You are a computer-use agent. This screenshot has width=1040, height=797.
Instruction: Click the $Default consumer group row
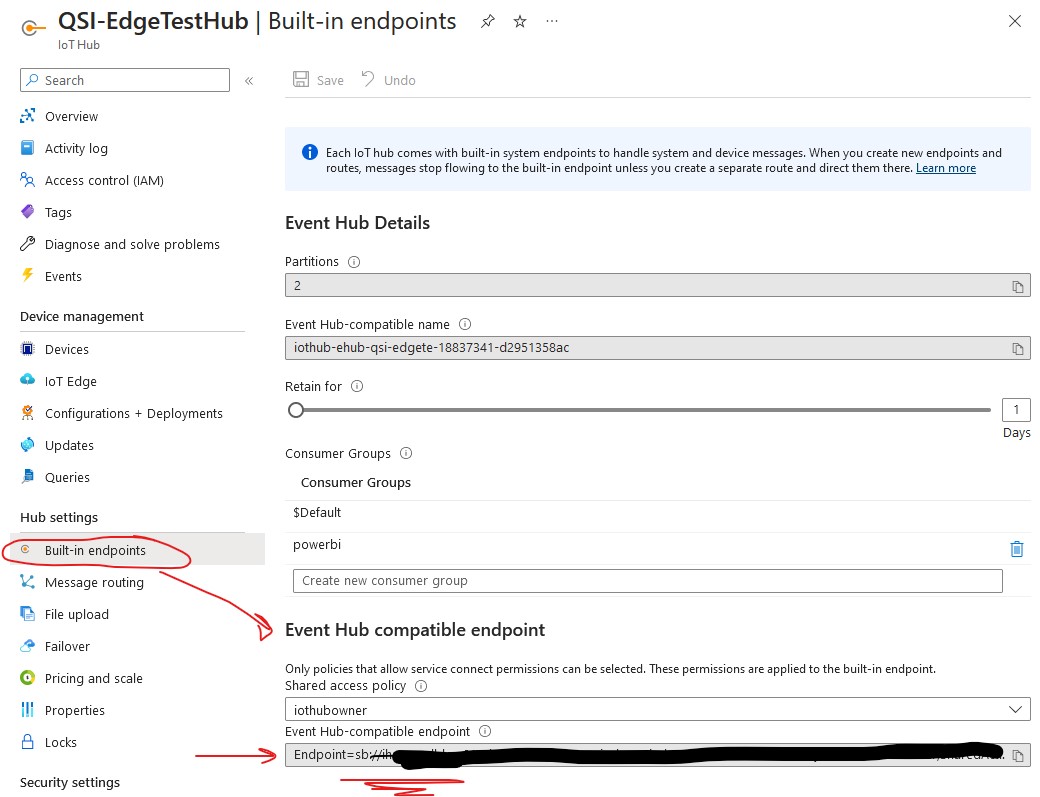657,513
